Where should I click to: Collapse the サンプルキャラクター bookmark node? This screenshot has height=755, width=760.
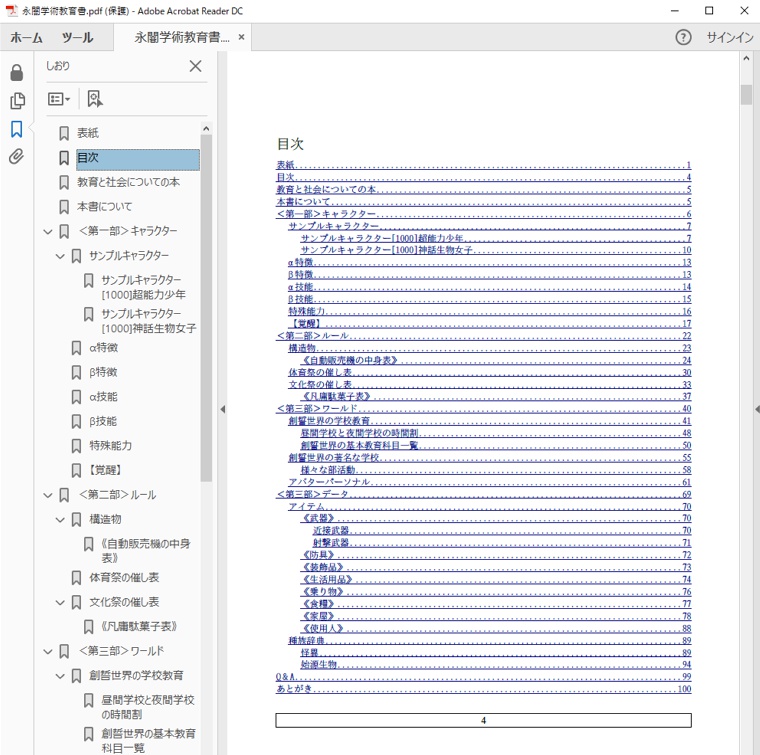[x=60, y=255]
